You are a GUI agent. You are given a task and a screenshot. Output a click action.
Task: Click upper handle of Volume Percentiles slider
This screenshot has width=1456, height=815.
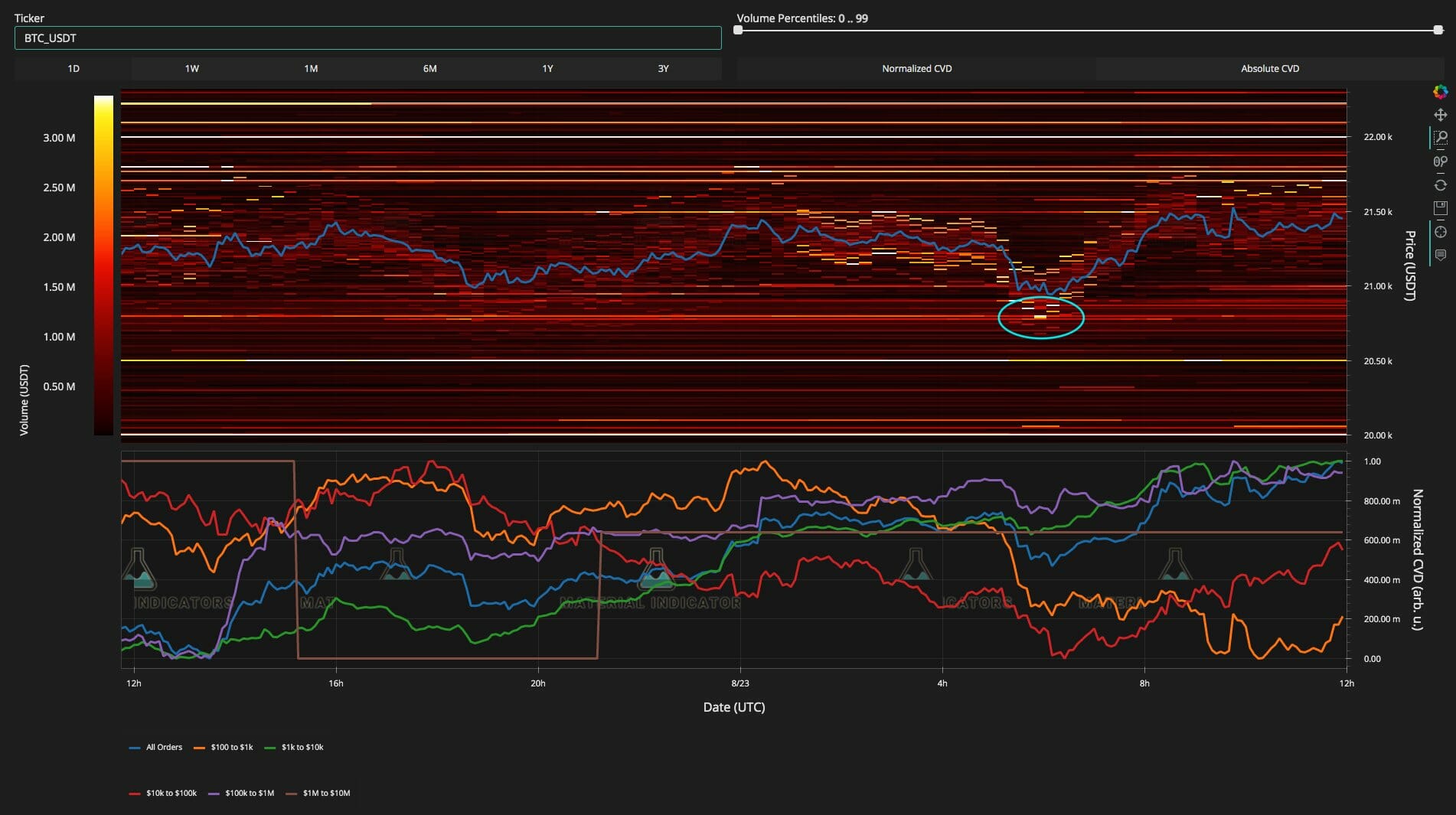[x=1438, y=30]
